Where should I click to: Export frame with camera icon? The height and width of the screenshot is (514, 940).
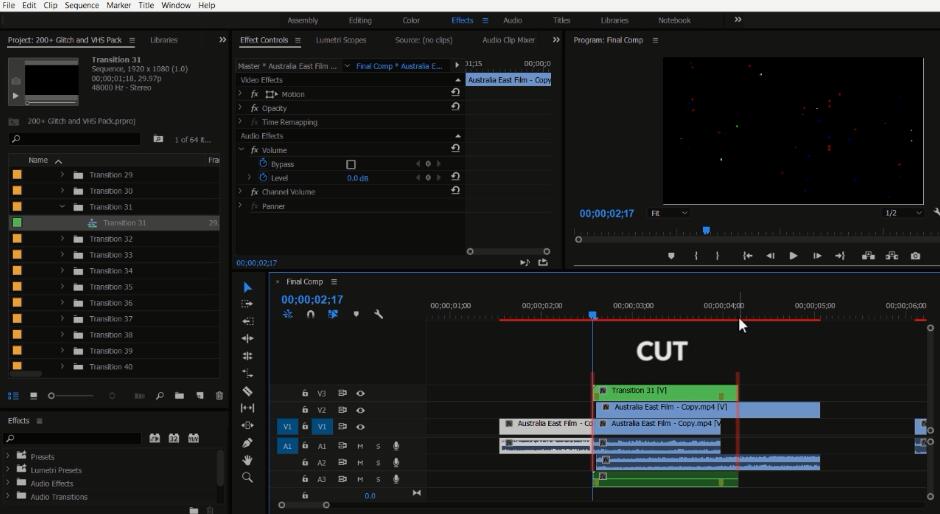pyautogui.click(x=915, y=256)
